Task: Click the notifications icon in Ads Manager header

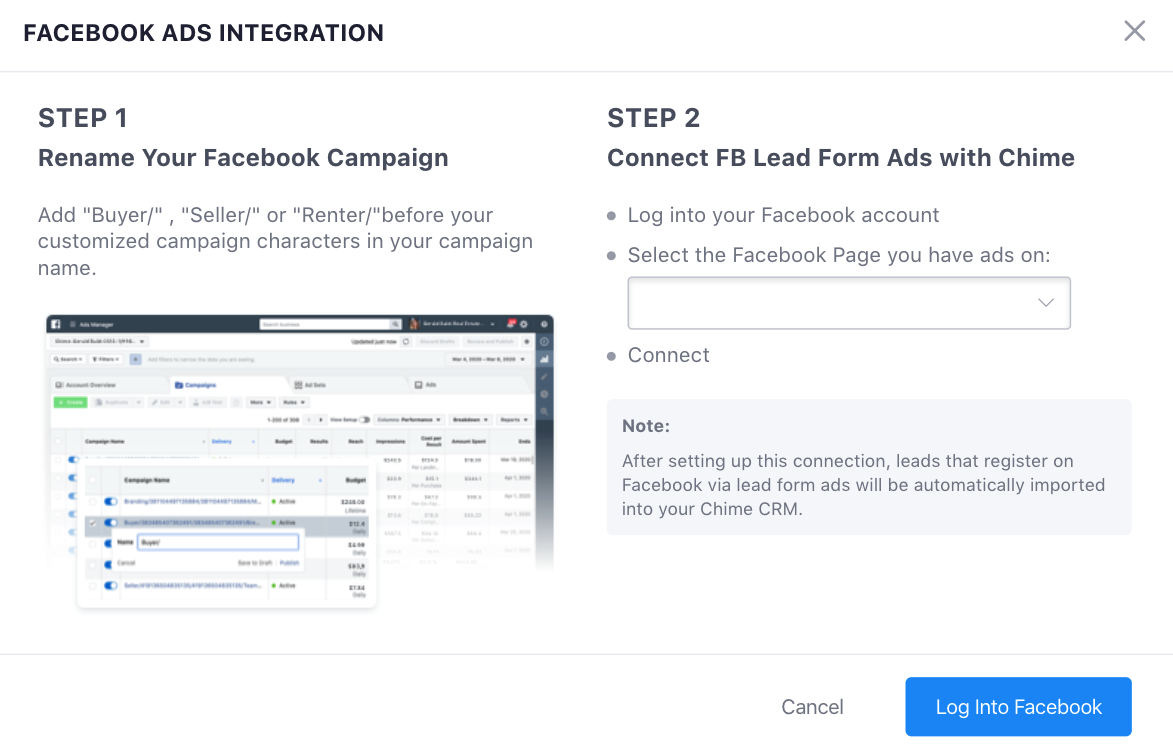Action: tap(512, 324)
